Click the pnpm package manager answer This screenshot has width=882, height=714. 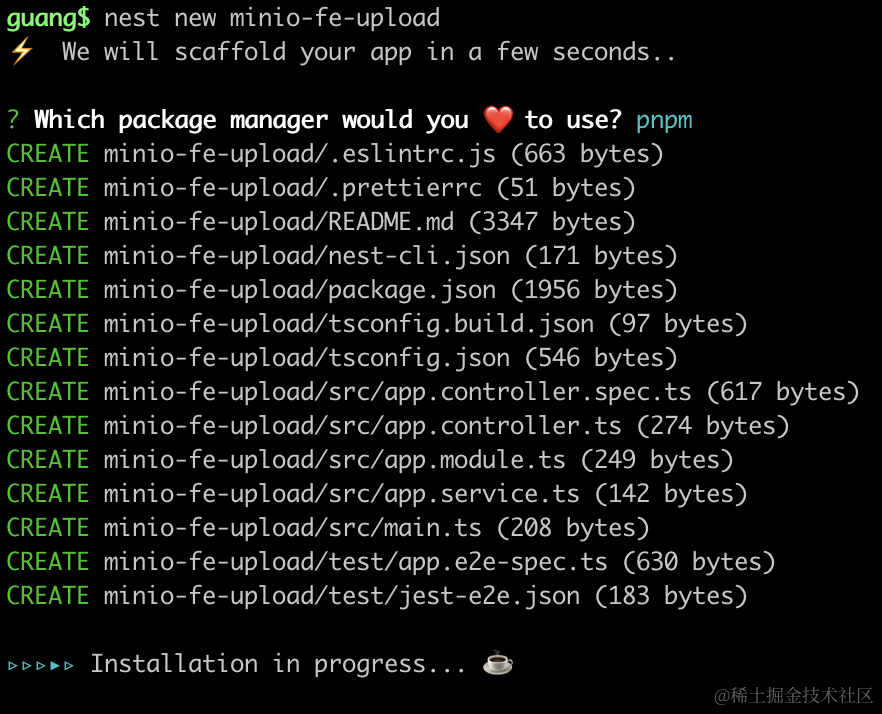point(664,120)
